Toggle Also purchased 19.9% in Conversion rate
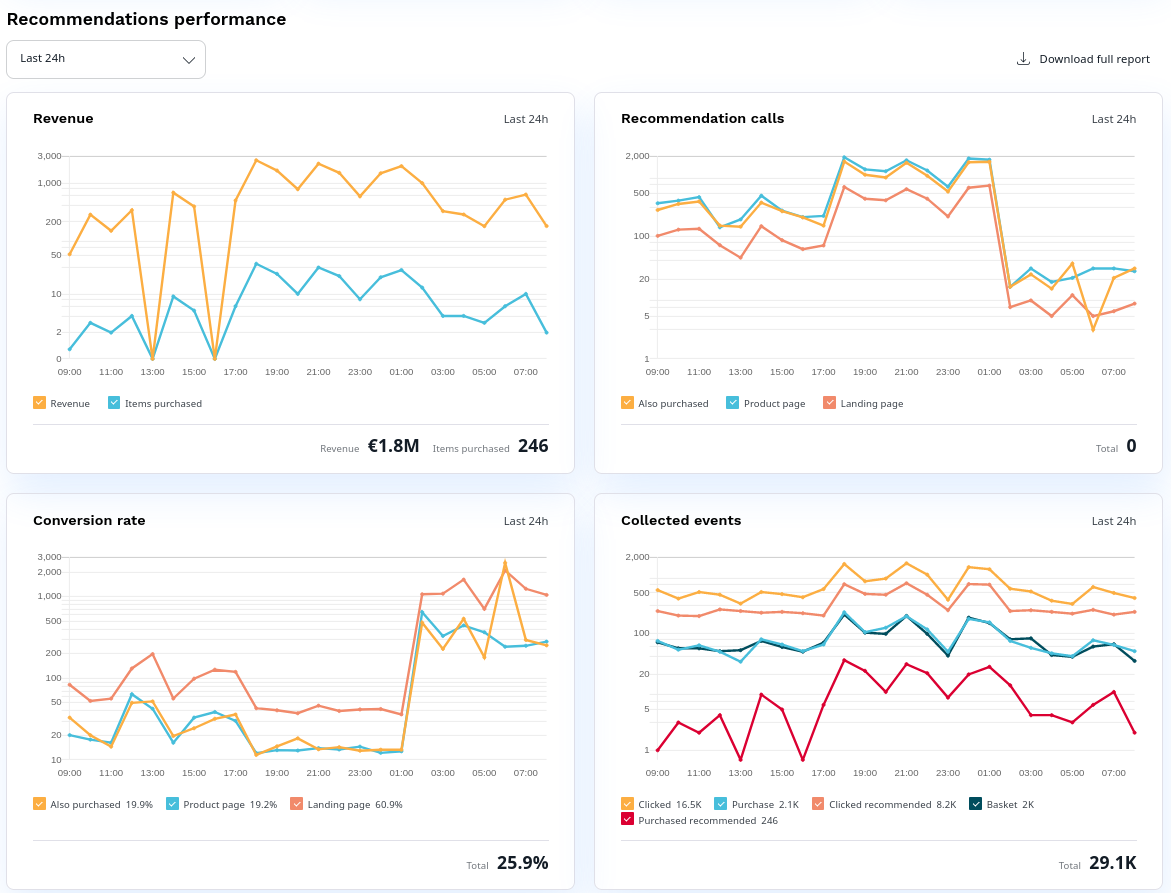Viewport: 1171px width, 893px height. pos(40,803)
